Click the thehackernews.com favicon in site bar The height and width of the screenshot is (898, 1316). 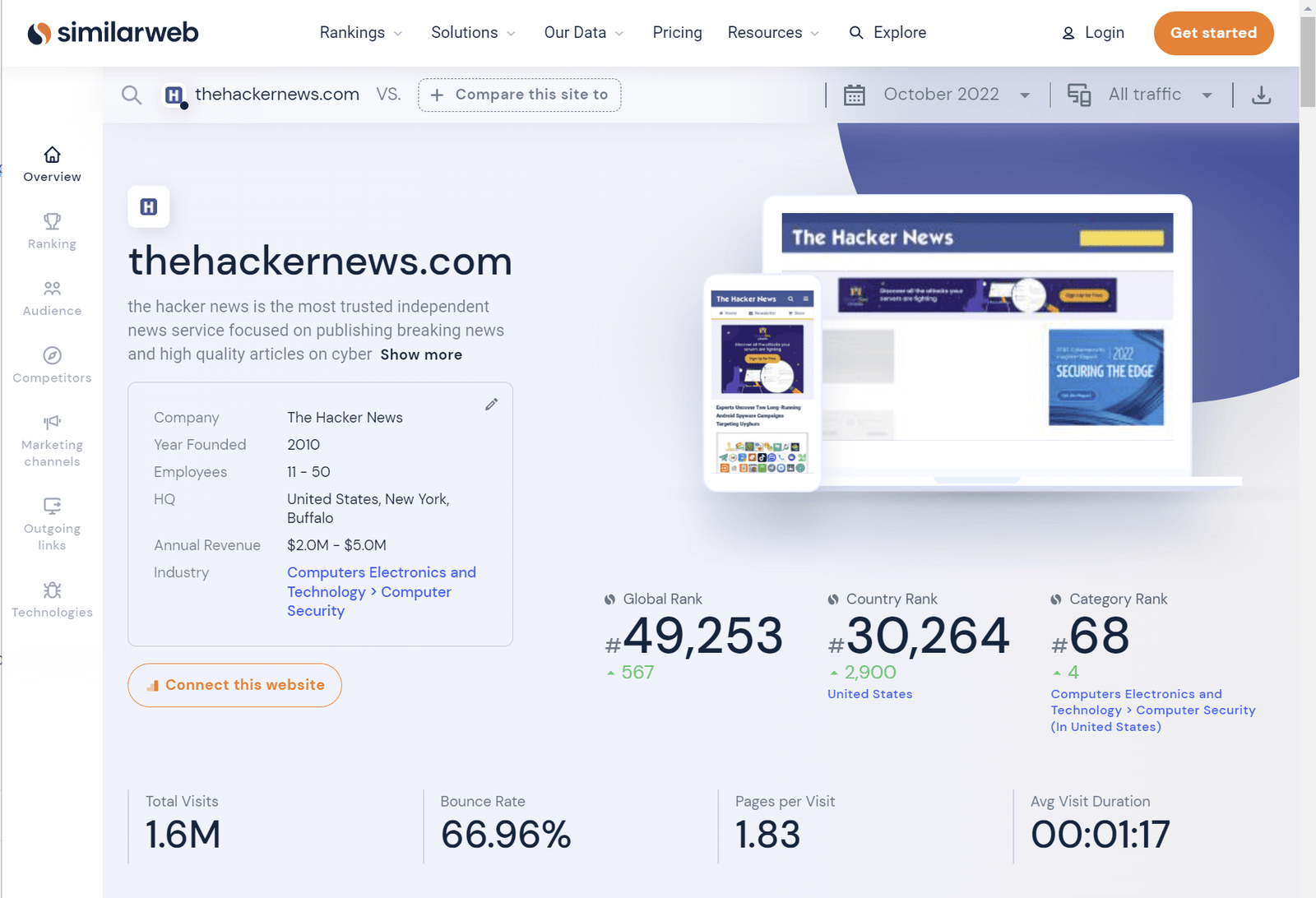pyautogui.click(x=174, y=95)
